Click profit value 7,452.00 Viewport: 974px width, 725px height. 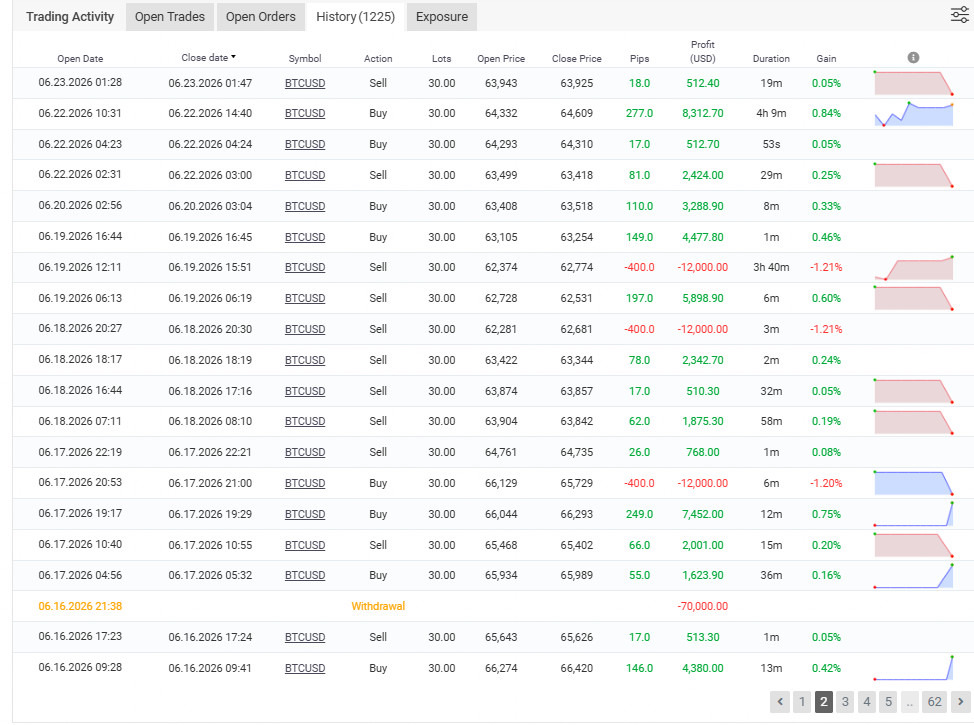point(703,514)
